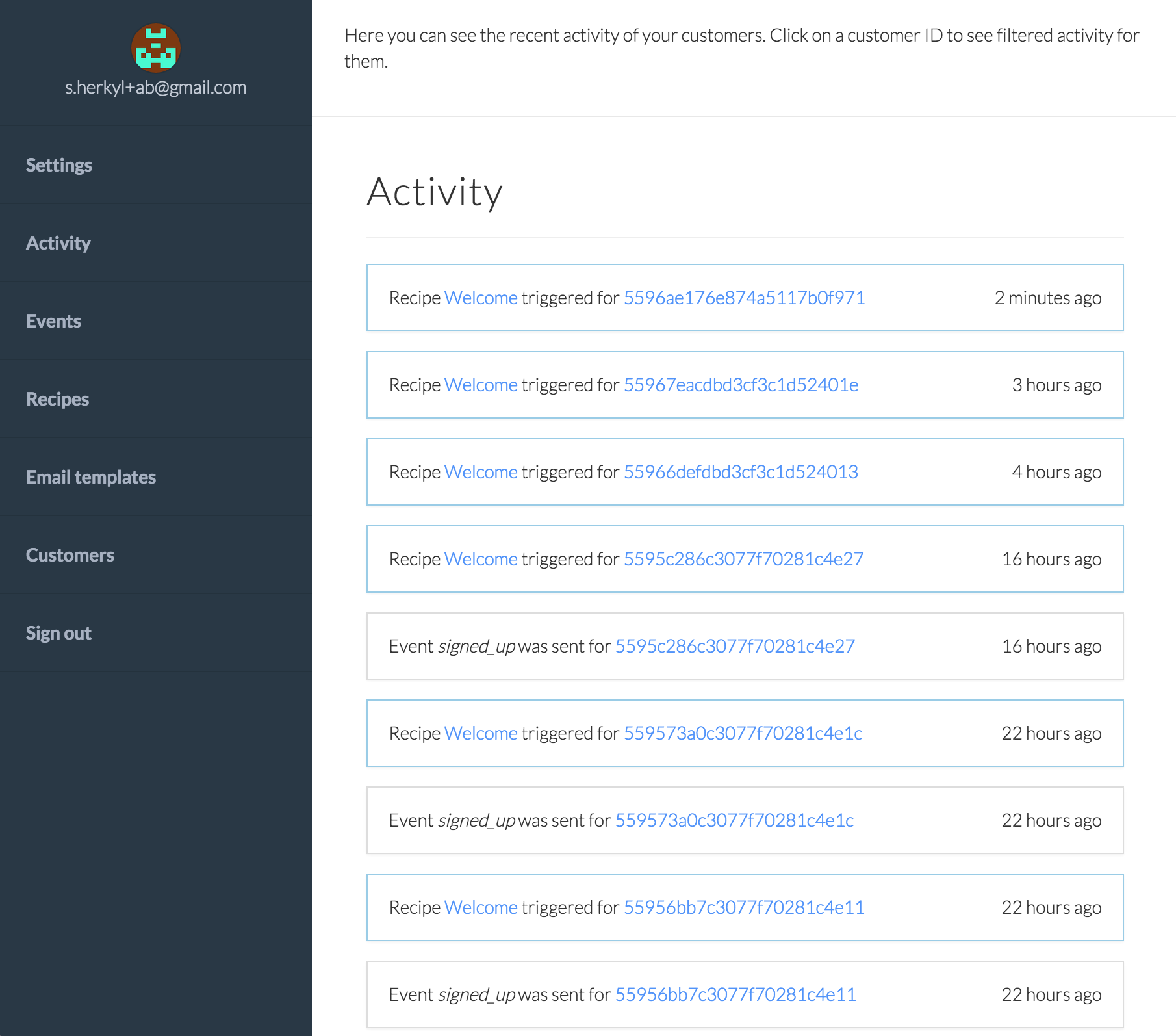The image size is (1176, 1036).
Task: Open customer 55956bb7c3077f70281c4e11 in signed_up event
Action: pyautogui.click(x=735, y=994)
